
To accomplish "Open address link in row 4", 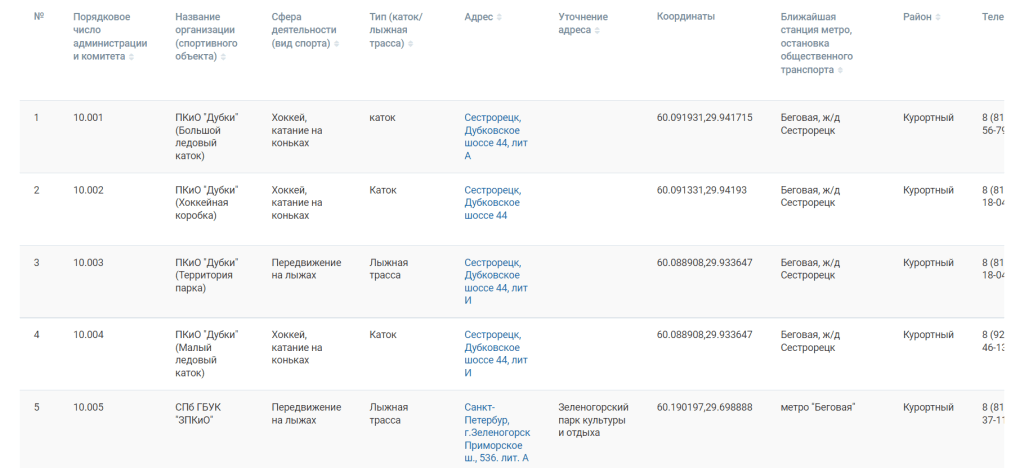I will pos(496,354).
